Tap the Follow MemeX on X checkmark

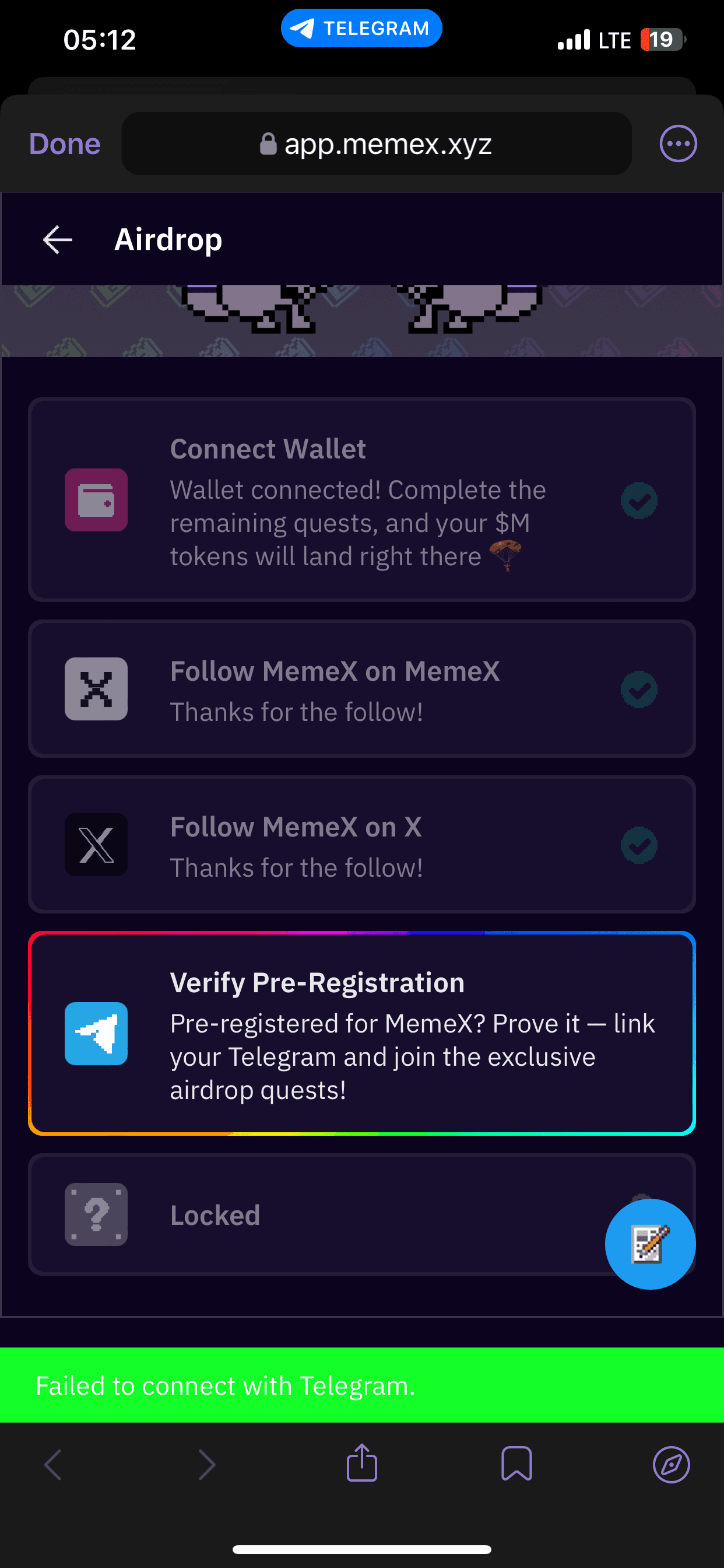(639, 845)
